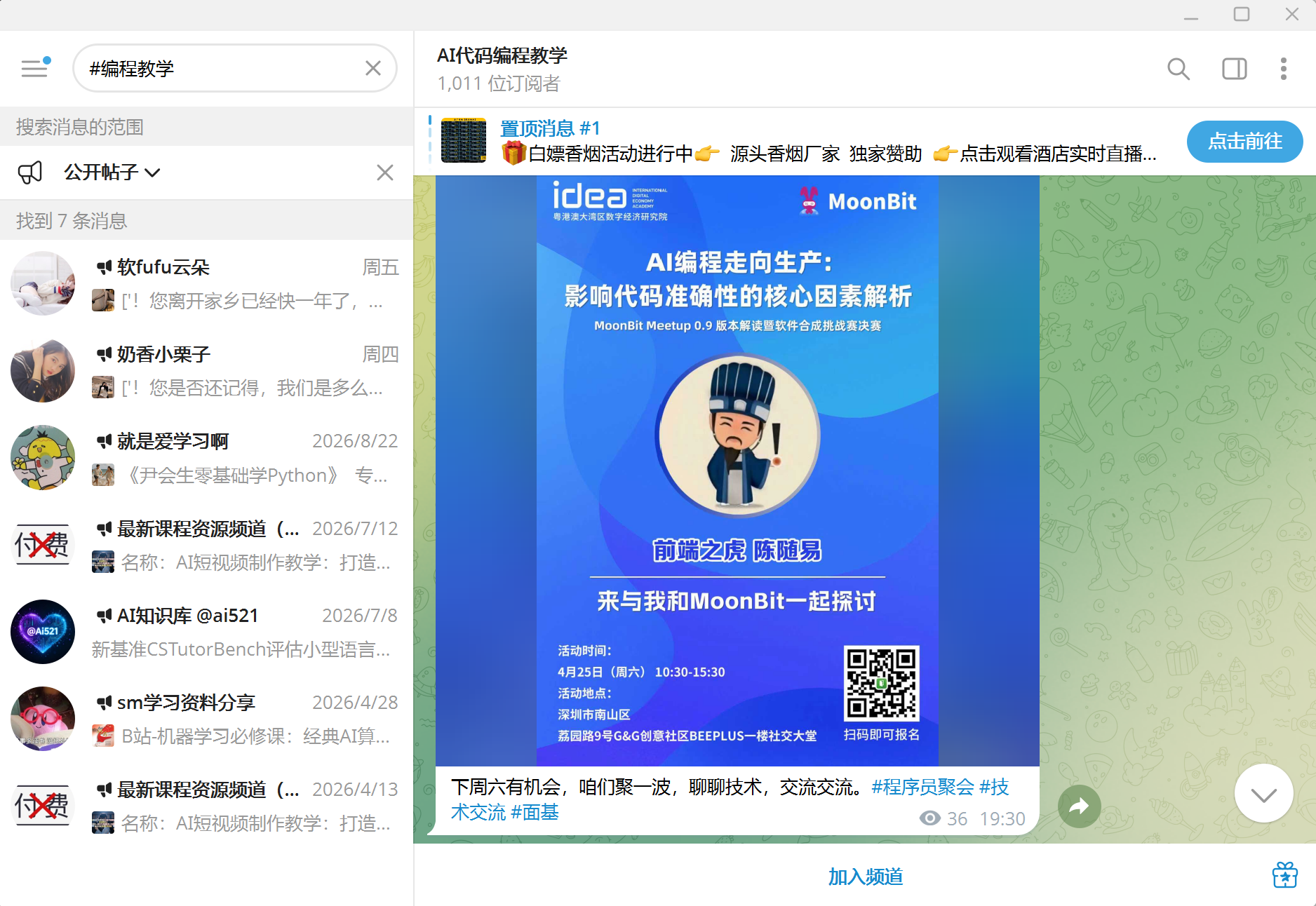Click megaphone icon beside 软fufu云朵
Viewport: 1316px width, 906px height.
[105, 267]
